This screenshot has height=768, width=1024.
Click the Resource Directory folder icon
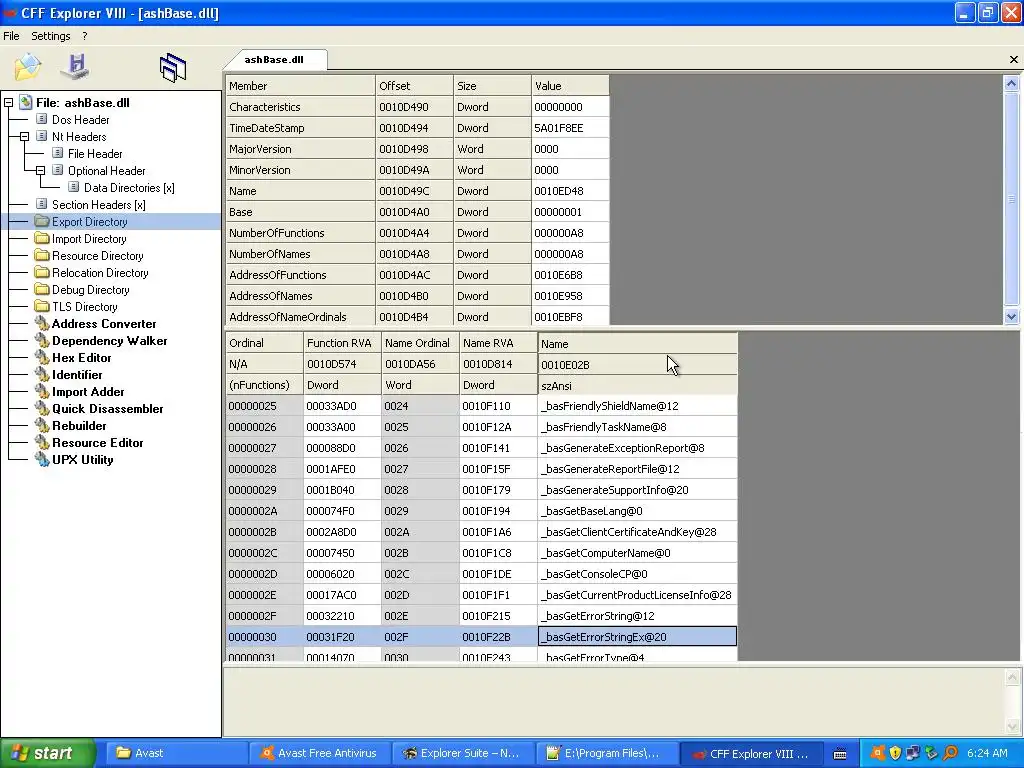coord(42,255)
